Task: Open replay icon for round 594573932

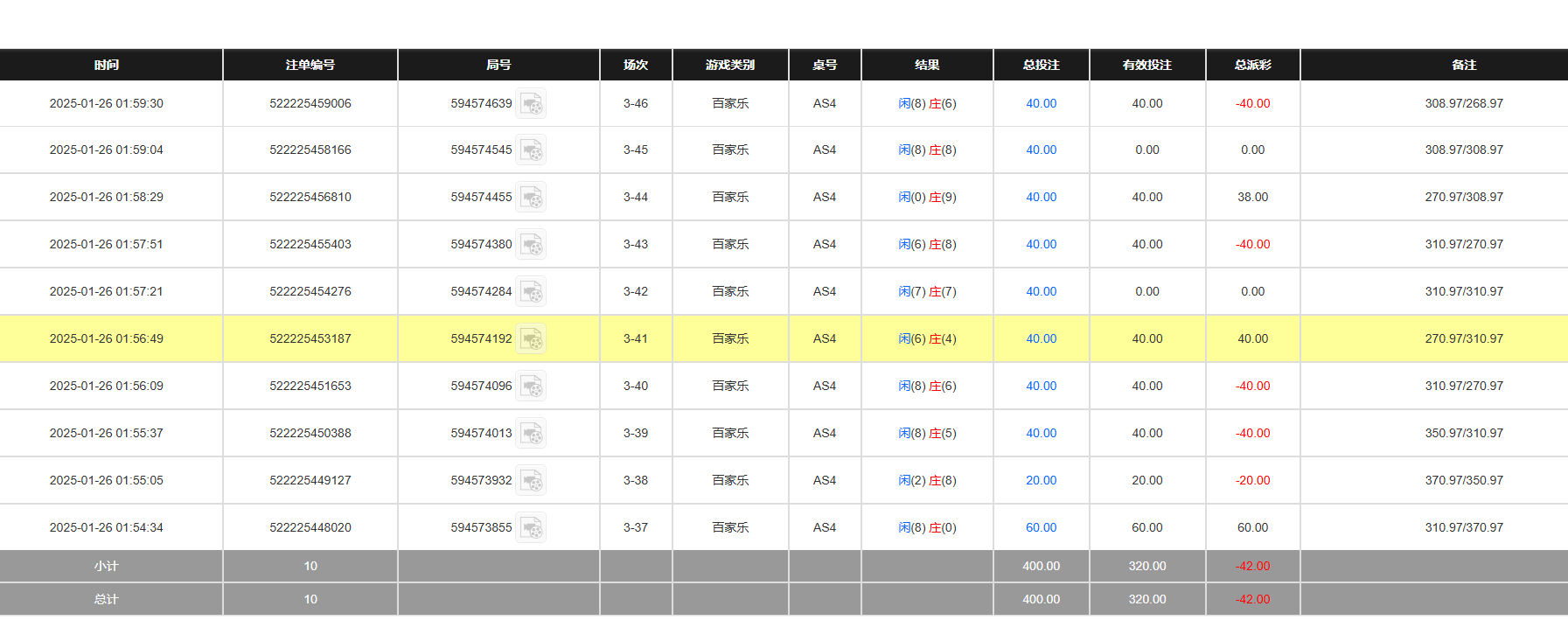Action: [531, 481]
